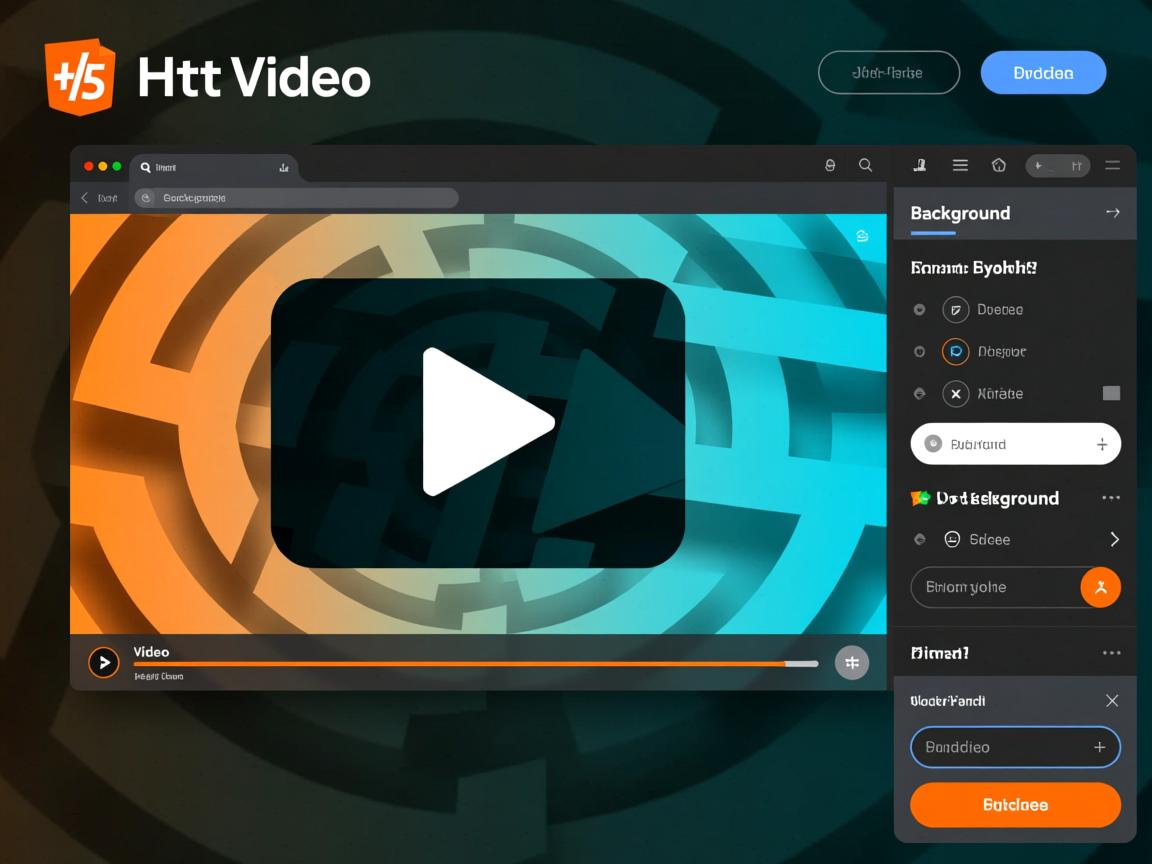1152x864 pixels.
Task: Click the orange Butclnee button
Action: 1015,805
